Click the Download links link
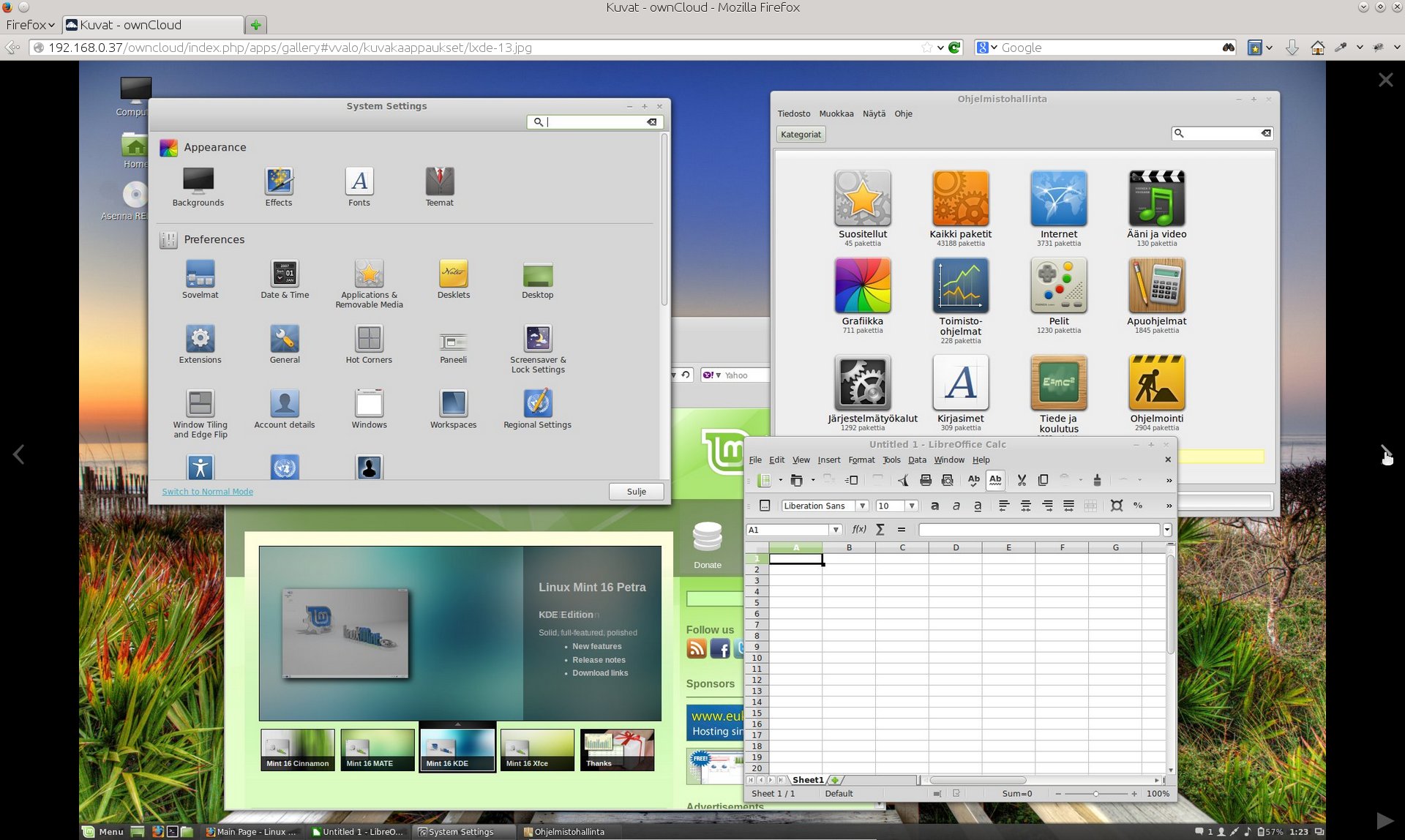This screenshot has width=1405, height=840. click(600, 673)
